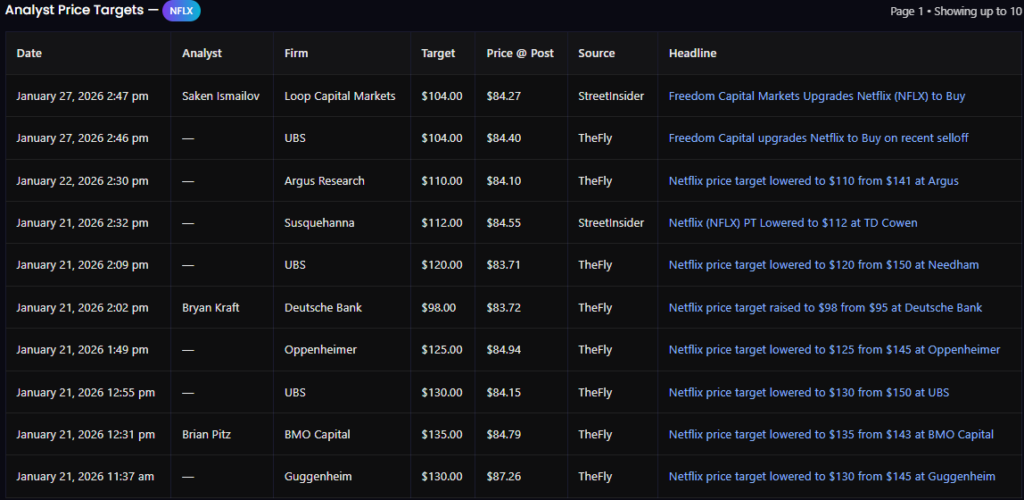Viewport: 1024px width, 500px height.
Task: Click the Analyst column header
Action: pyautogui.click(x=202, y=53)
